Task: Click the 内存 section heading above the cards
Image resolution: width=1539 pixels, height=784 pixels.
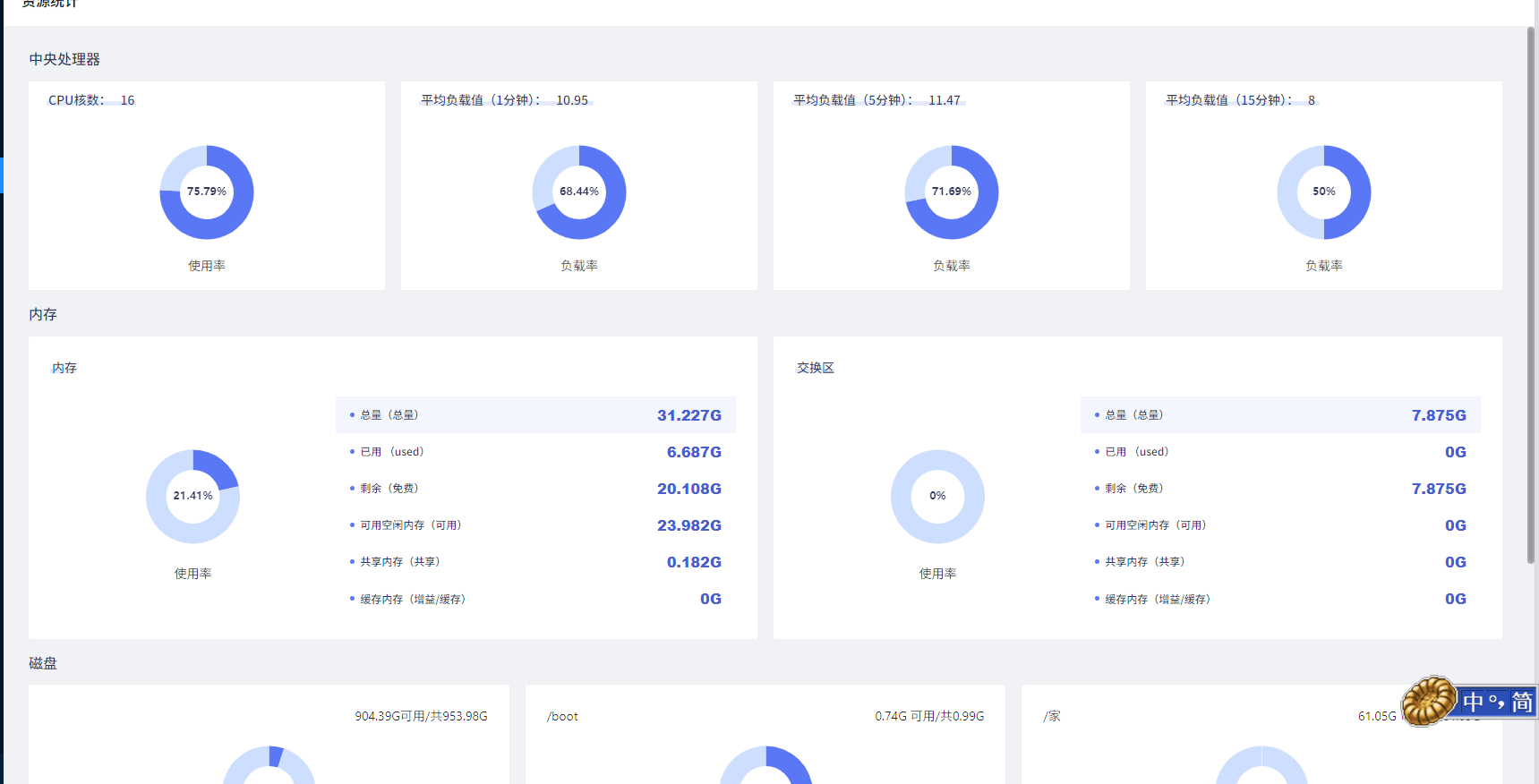Action: [43, 314]
